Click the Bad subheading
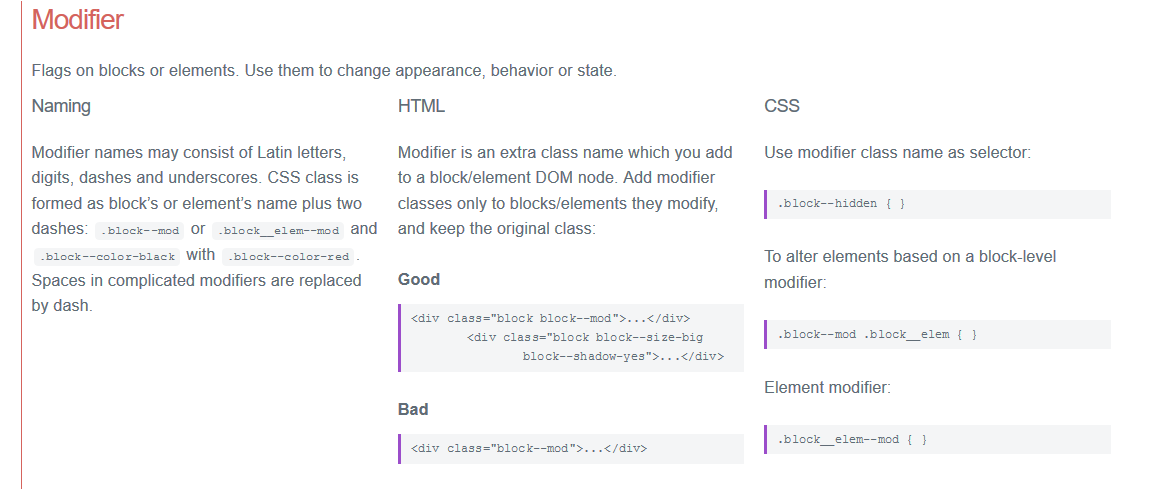This screenshot has width=1159, height=494. point(412,409)
